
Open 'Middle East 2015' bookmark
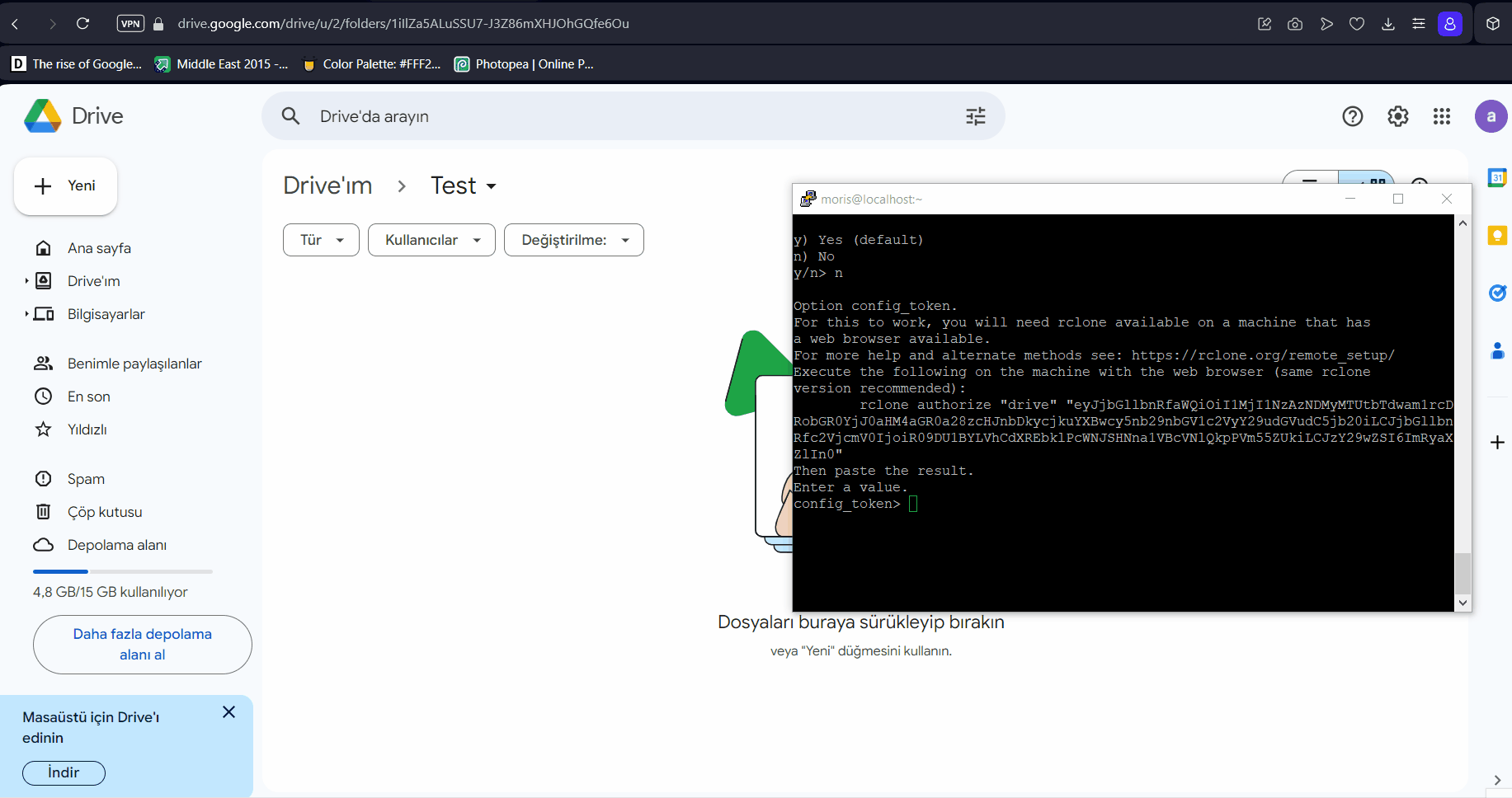tap(222, 64)
